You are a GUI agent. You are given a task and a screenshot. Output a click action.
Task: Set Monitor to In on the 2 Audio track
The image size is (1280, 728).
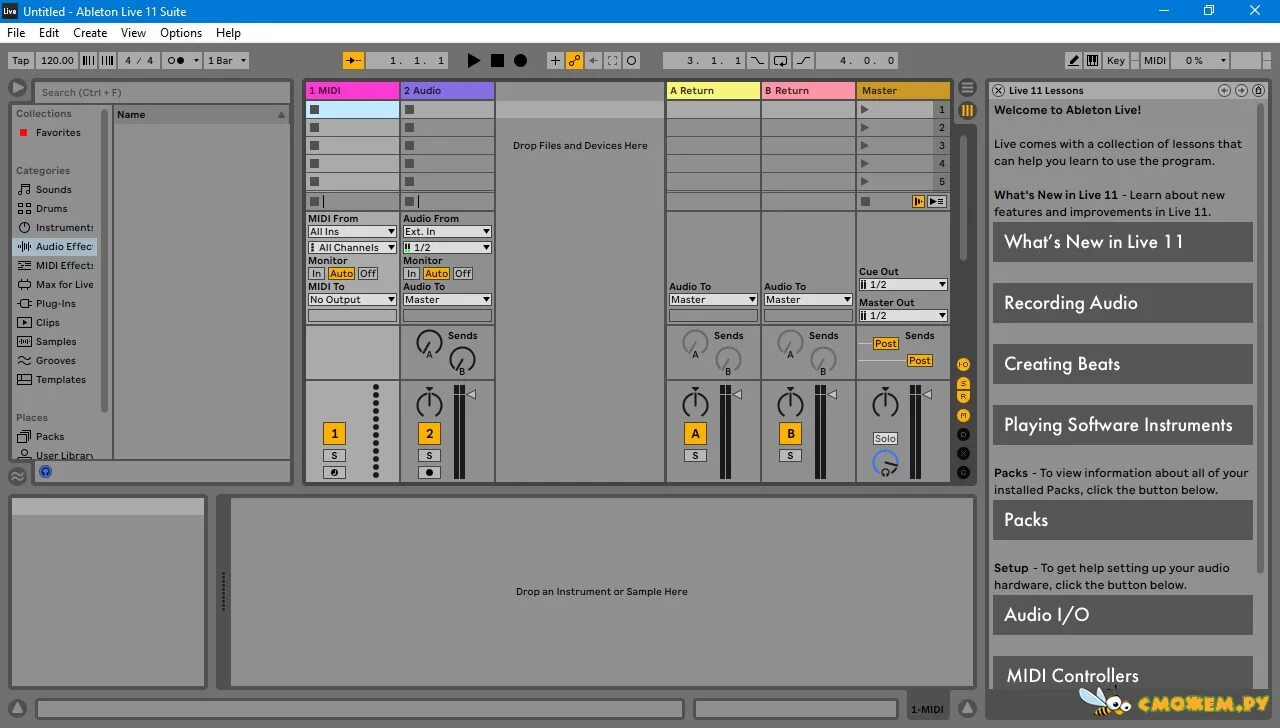pos(412,272)
